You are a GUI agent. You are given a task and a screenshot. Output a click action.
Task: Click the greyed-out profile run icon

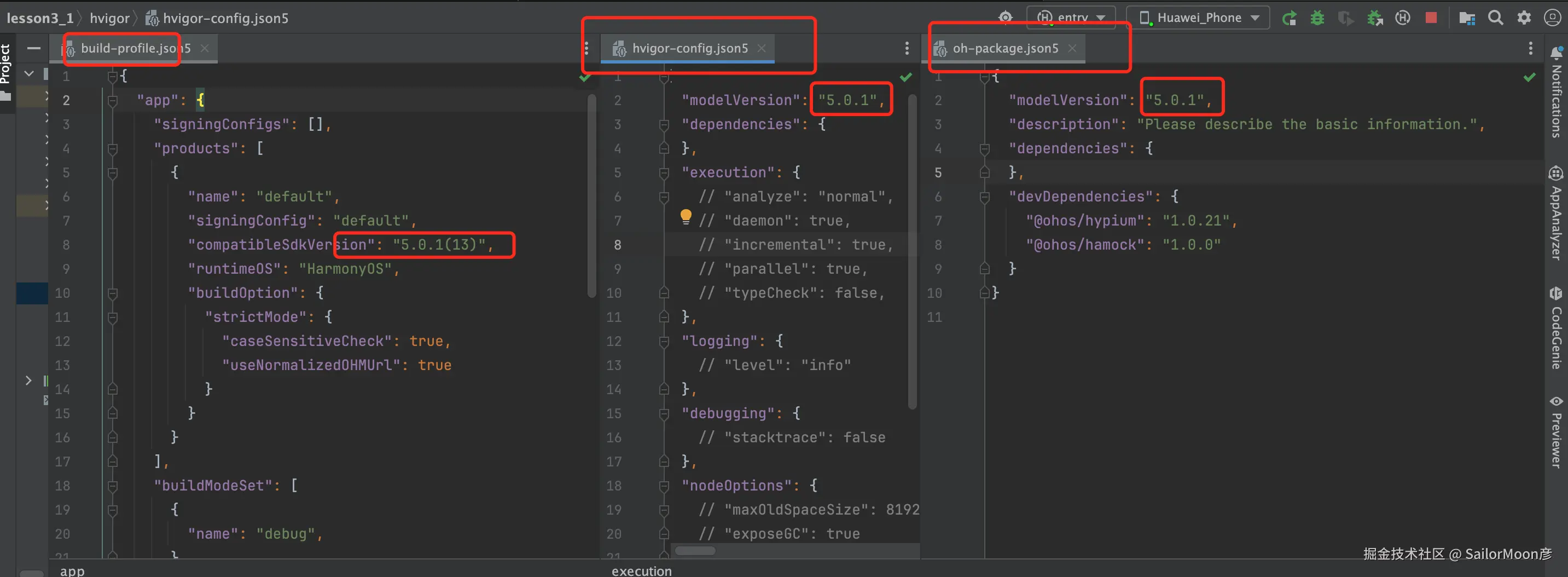point(1346,18)
